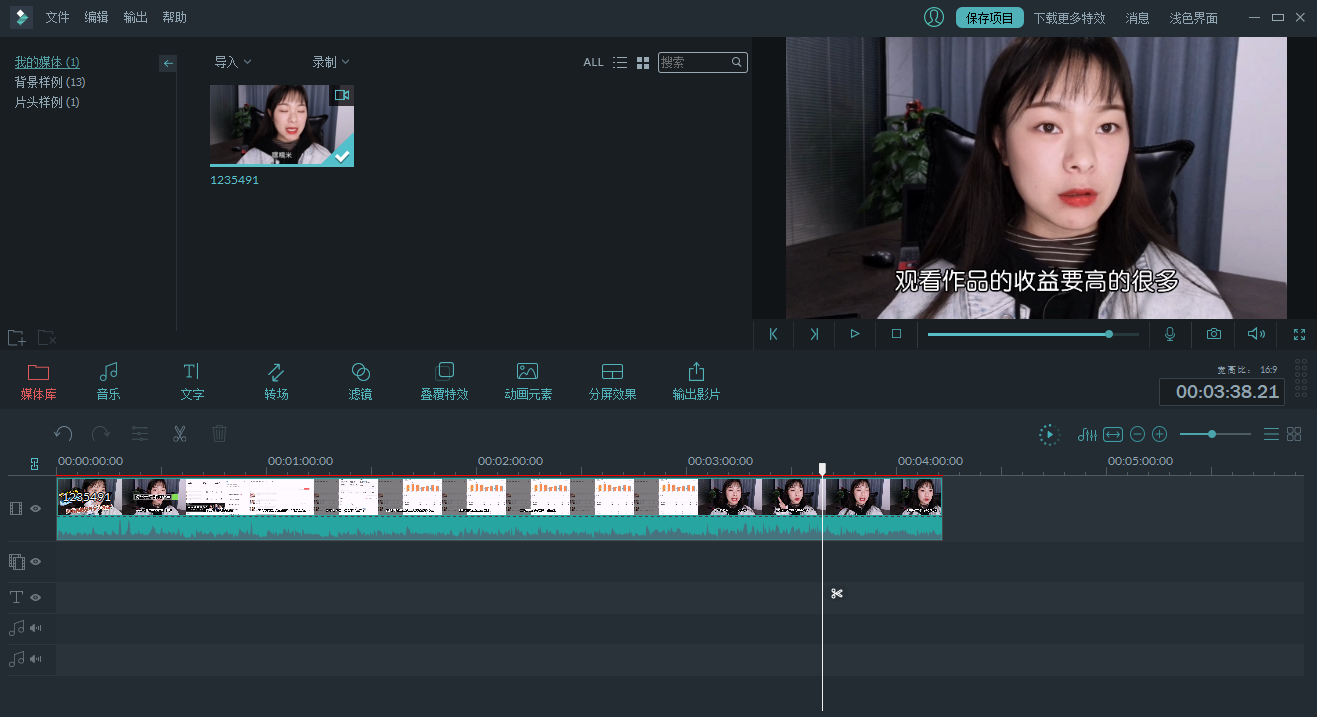Open the 输出 menu
The width and height of the screenshot is (1317, 717).
[x=135, y=17]
